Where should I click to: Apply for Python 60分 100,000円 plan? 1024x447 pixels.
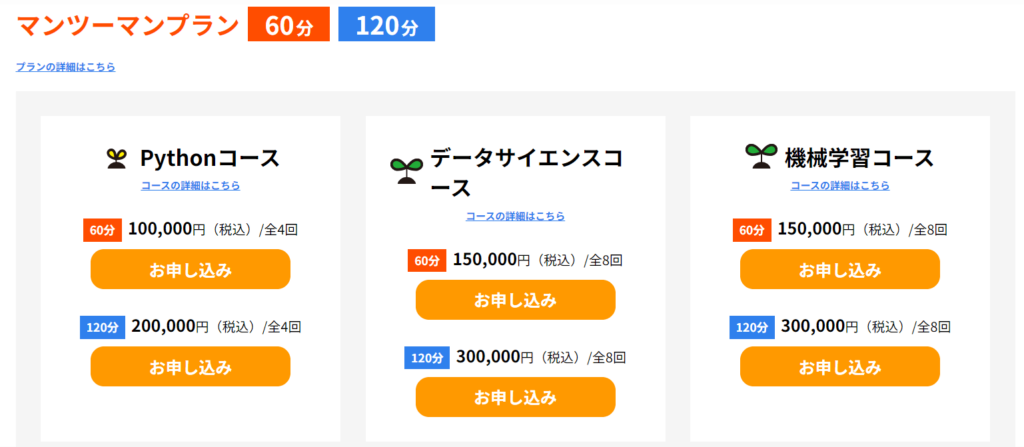tap(190, 269)
